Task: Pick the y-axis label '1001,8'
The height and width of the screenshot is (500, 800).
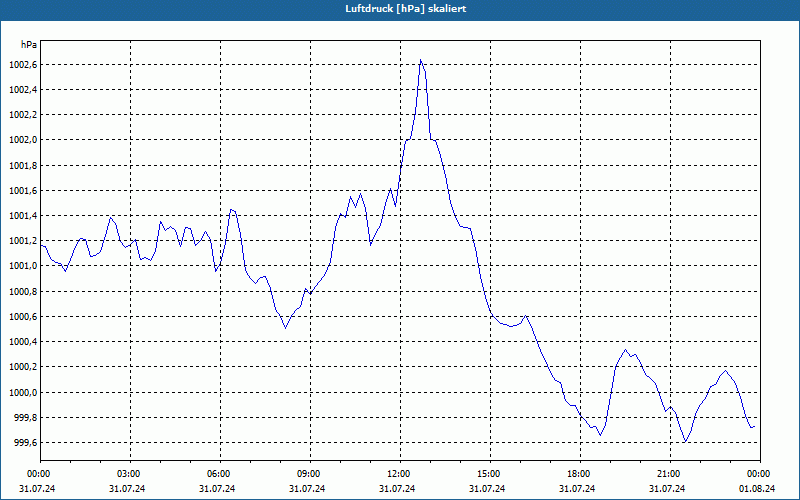Action: [23, 166]
